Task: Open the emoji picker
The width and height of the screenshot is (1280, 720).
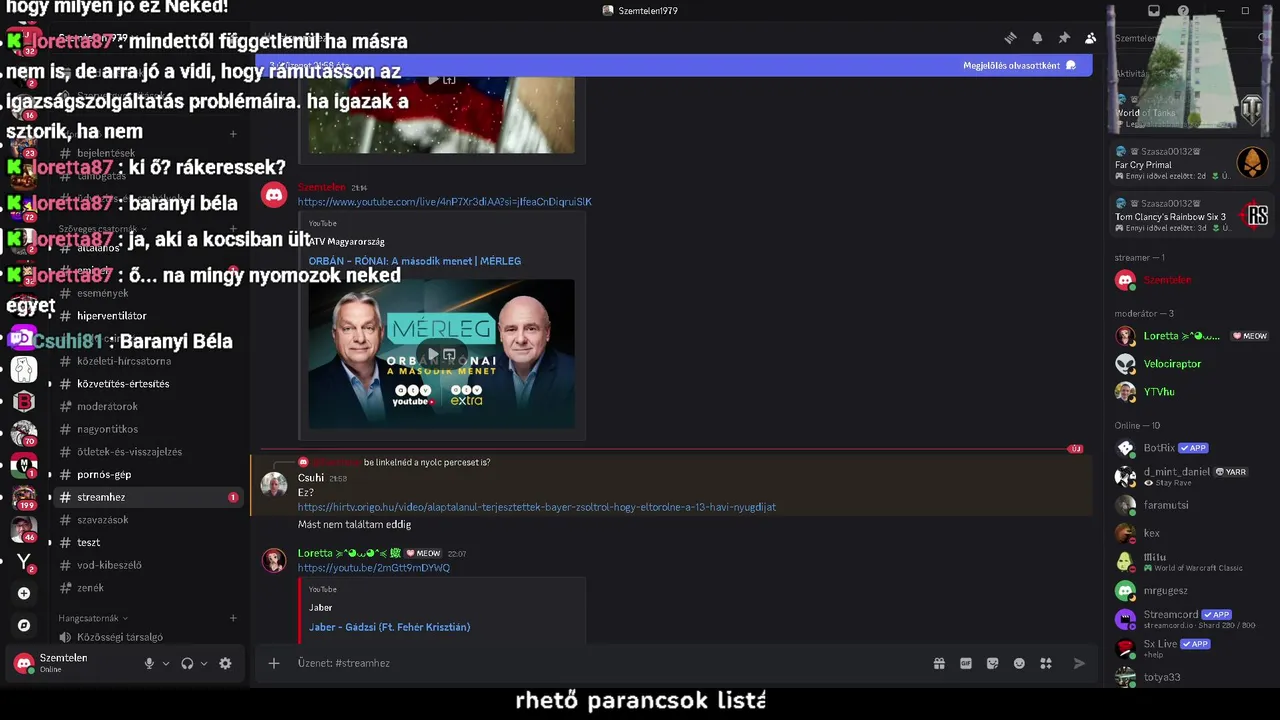Action: click(x=1019, y=663)
